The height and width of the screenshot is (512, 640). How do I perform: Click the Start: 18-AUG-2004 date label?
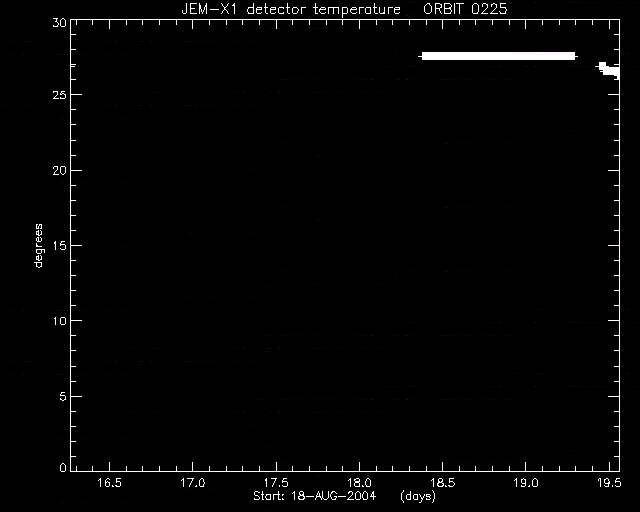(314, 496)
